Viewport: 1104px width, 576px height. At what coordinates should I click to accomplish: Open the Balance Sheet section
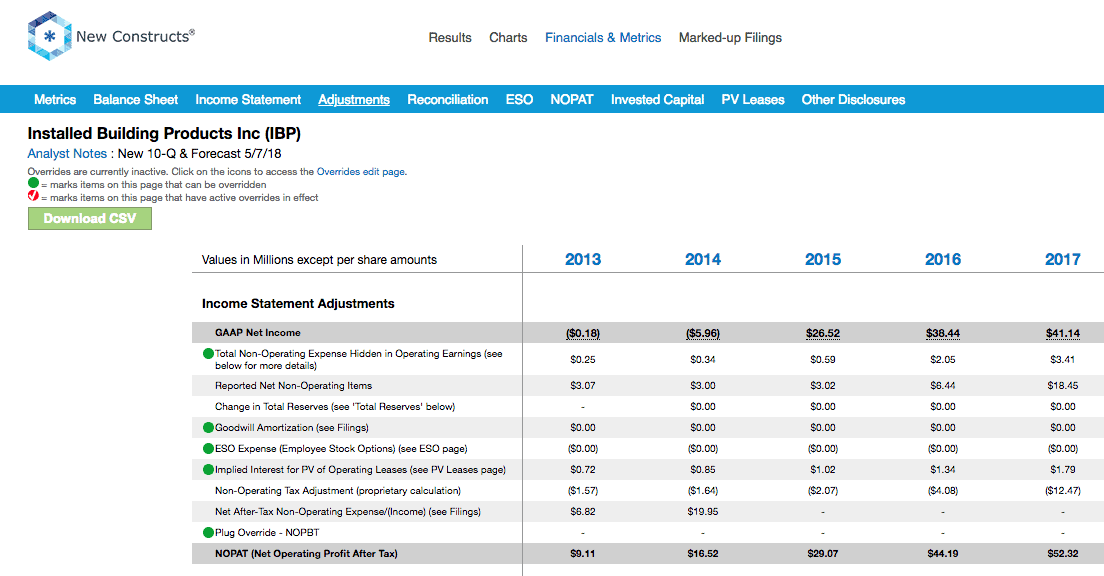pyautogui.click(x=136, y=99)
